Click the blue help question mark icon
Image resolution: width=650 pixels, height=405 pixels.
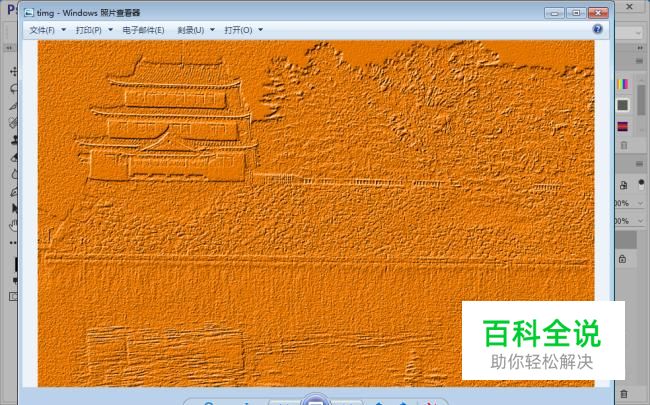597,29
